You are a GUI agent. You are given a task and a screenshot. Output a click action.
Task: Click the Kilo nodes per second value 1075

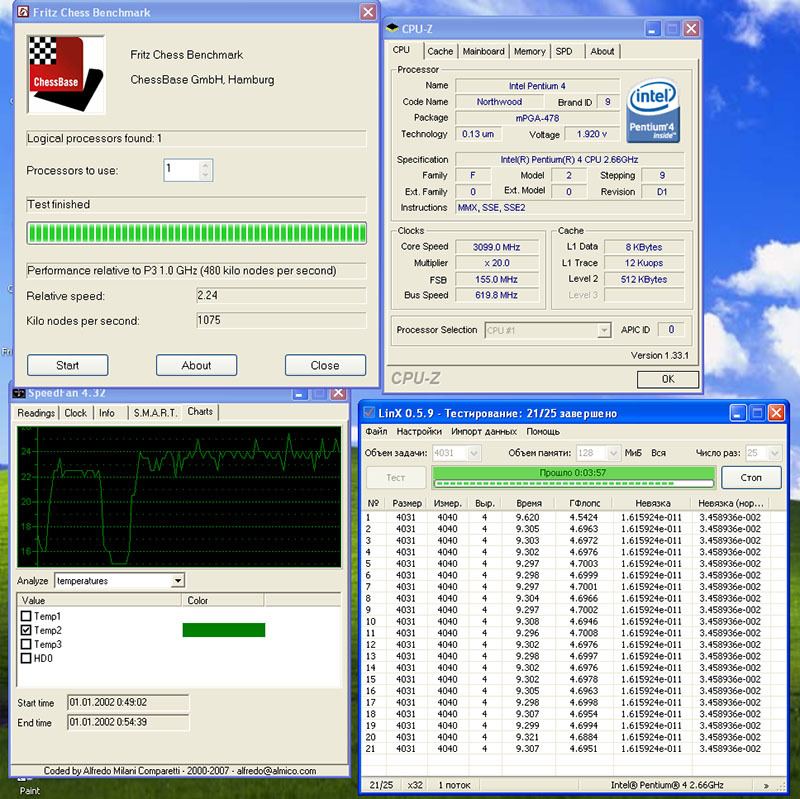click(281, 320)
